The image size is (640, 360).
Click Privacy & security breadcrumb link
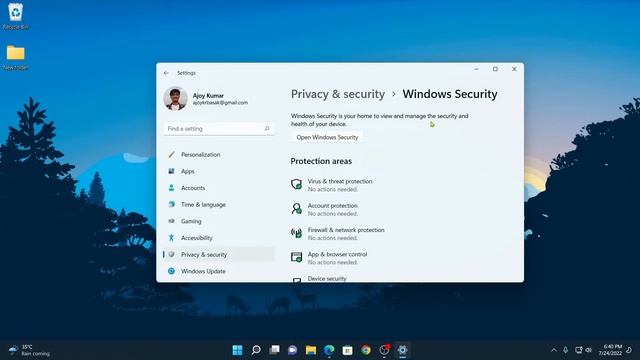click(338, 94)
